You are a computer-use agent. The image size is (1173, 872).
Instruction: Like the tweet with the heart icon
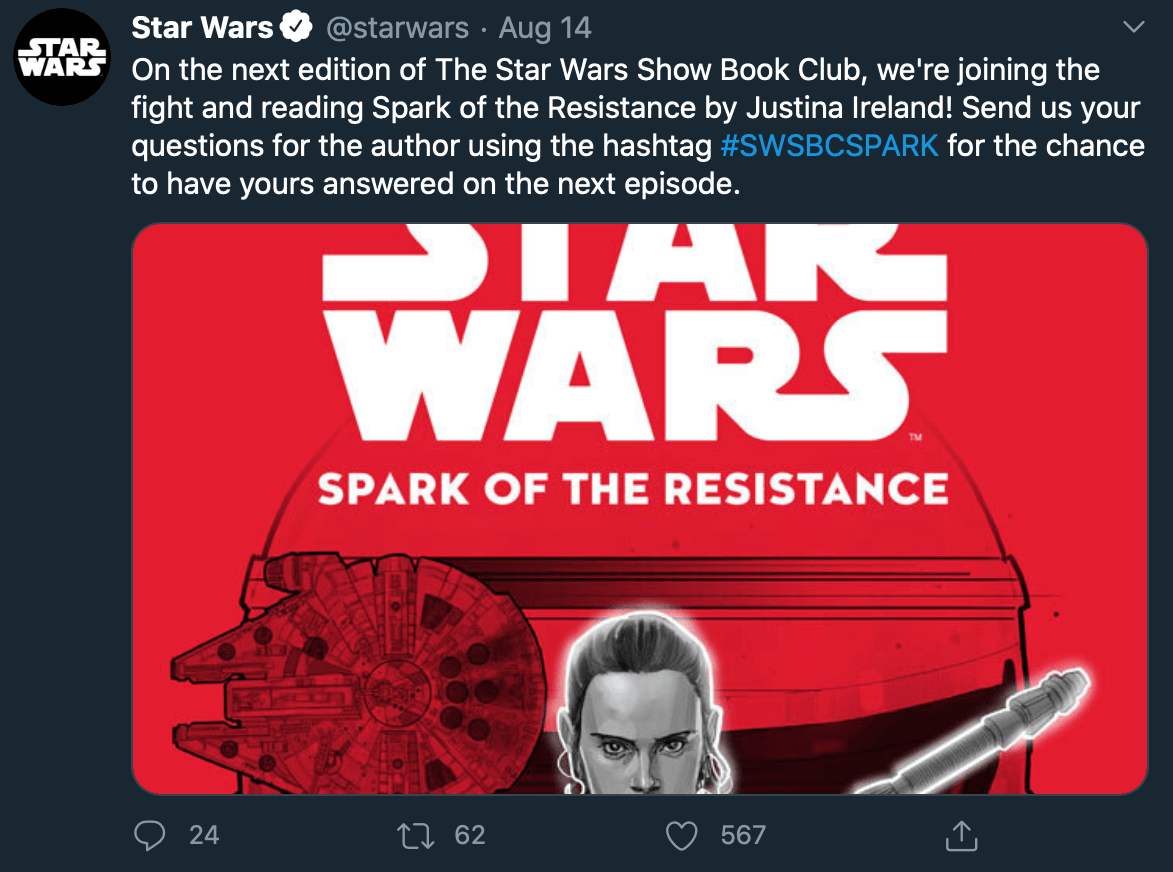[x=682, y=835]
